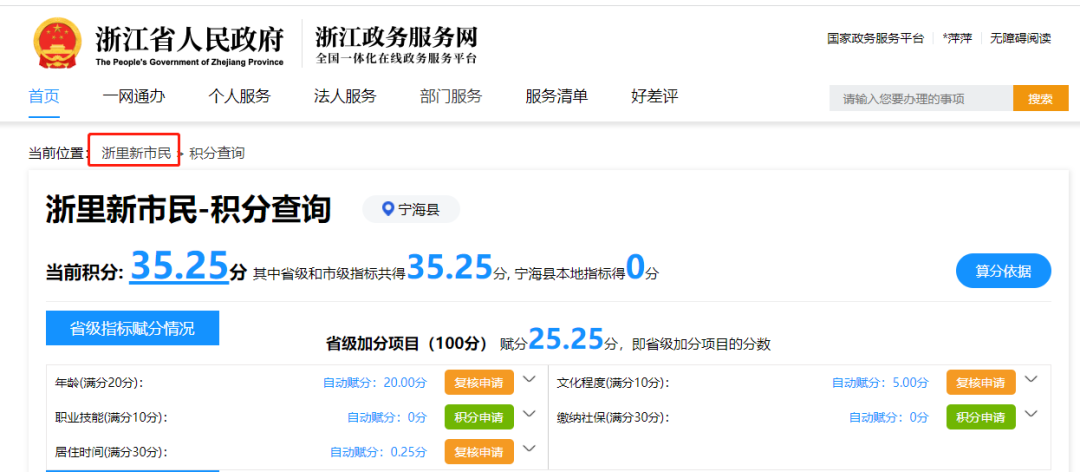Viewport: 1080px width, 472px height.
Task: Expand the 居住时间 row chevron
Action: pyautogui.click(x=529, y=449)
